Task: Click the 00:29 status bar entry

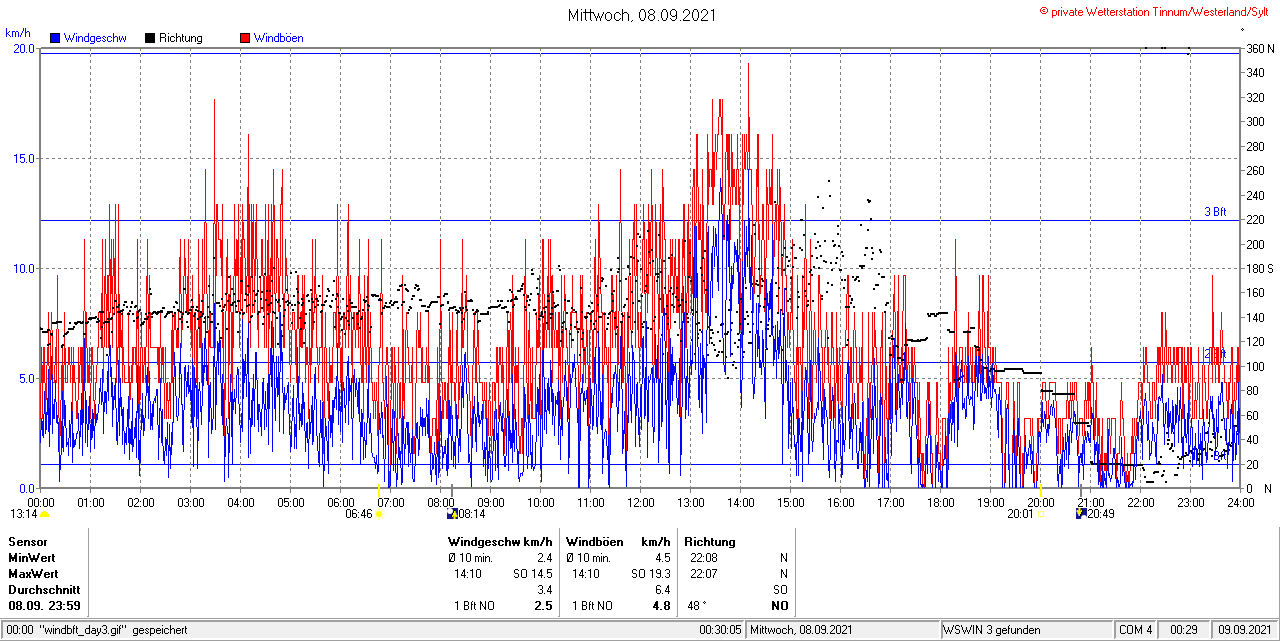Action: 1185,630
